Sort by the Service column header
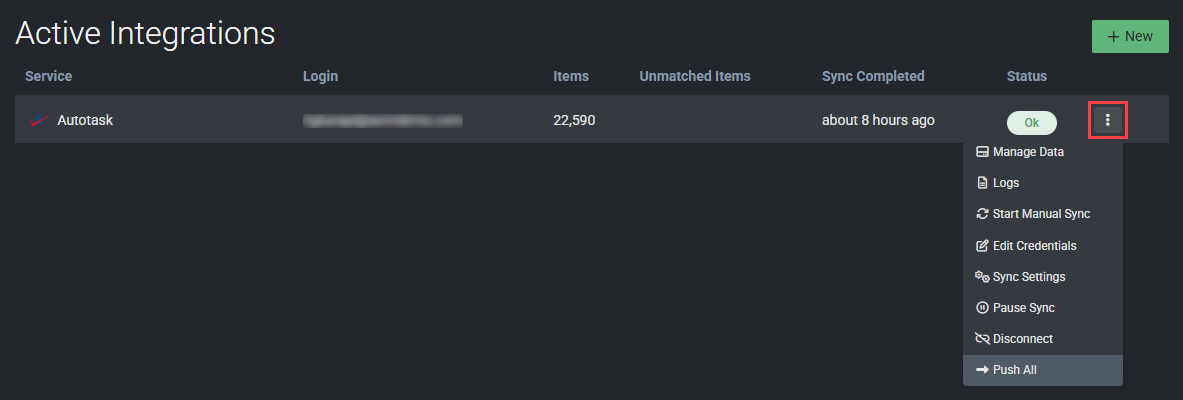 49,76
